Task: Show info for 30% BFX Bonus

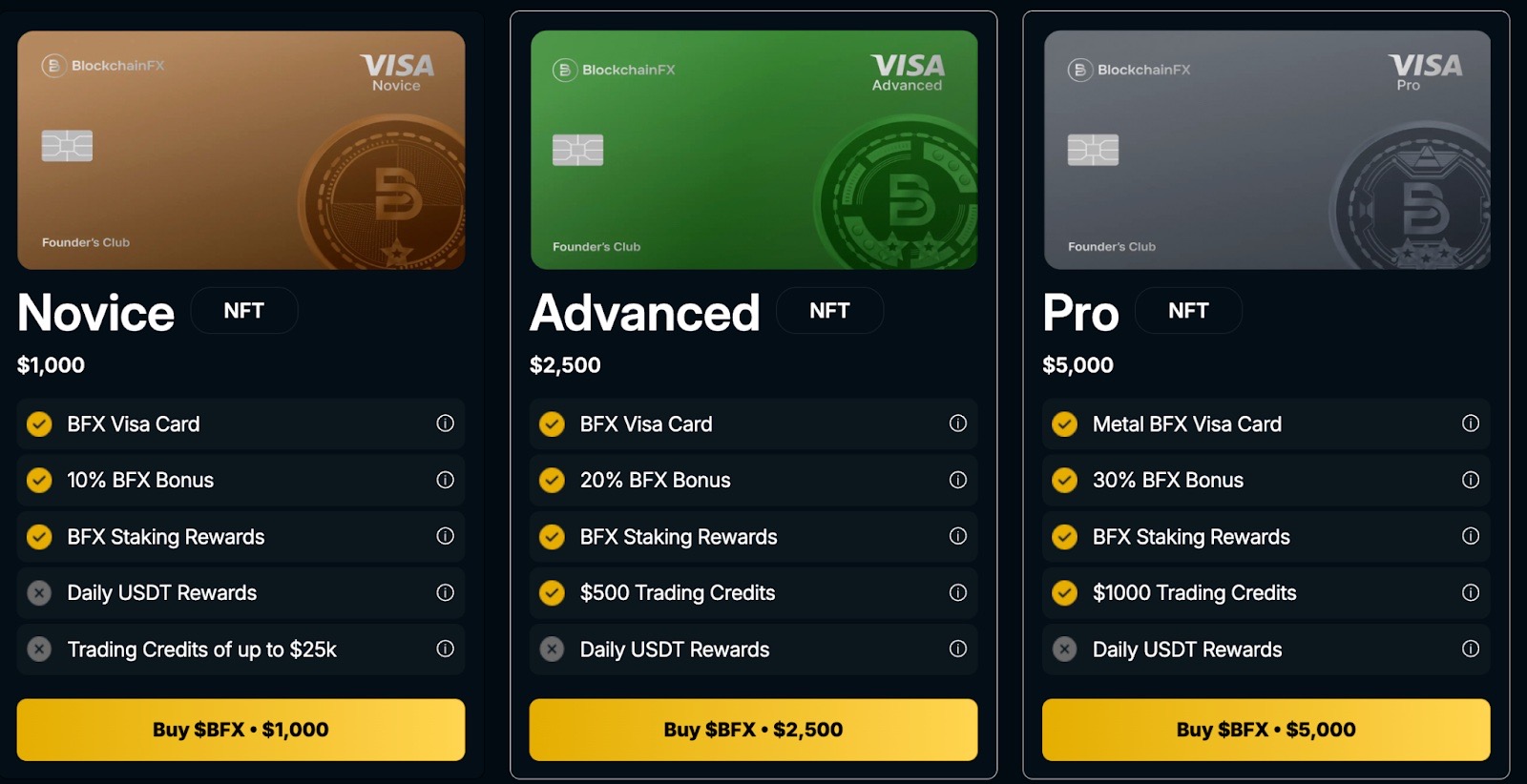Action: pyautogui.click(x=1470, y=480)
